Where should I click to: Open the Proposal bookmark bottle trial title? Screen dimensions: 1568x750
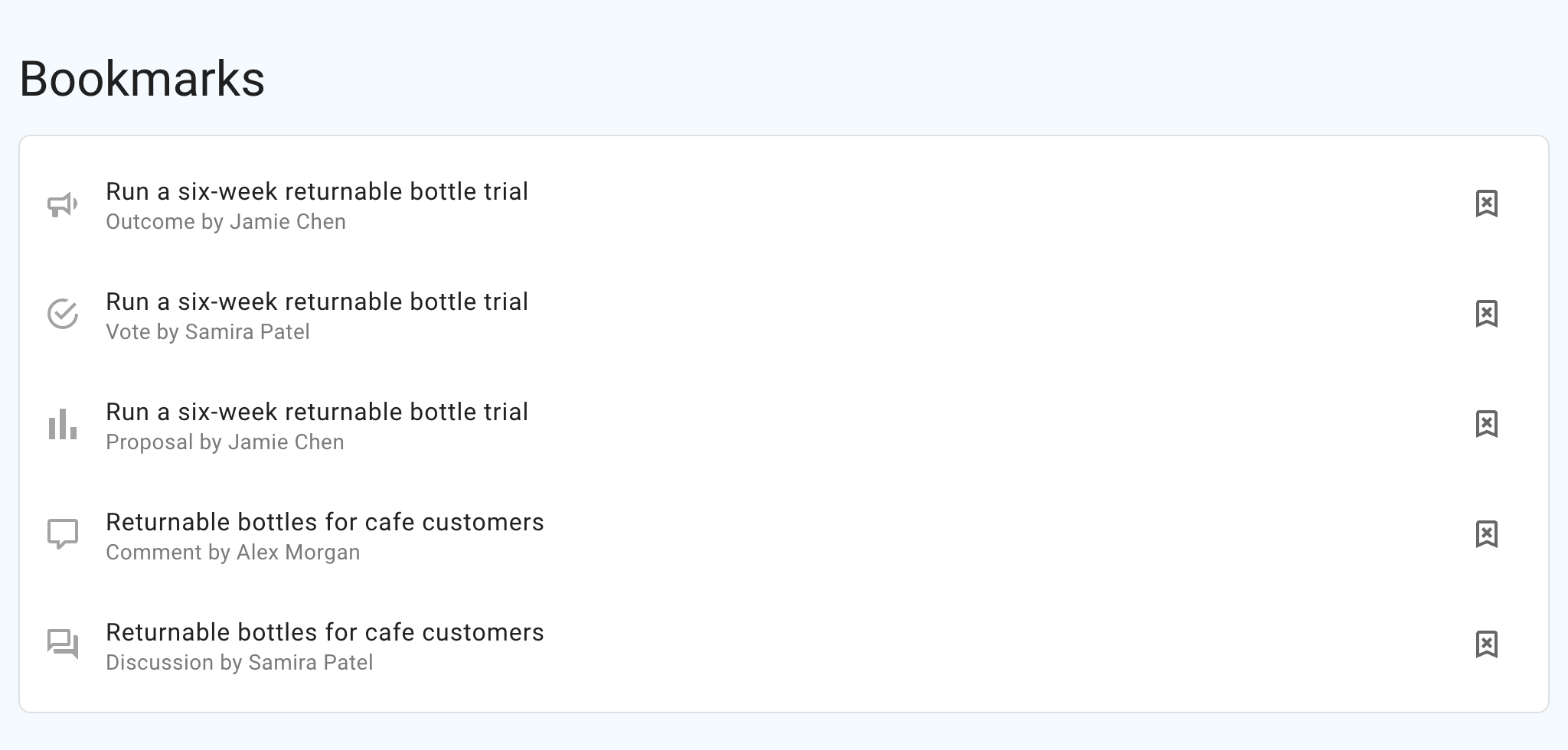click(x=317, y=412)
